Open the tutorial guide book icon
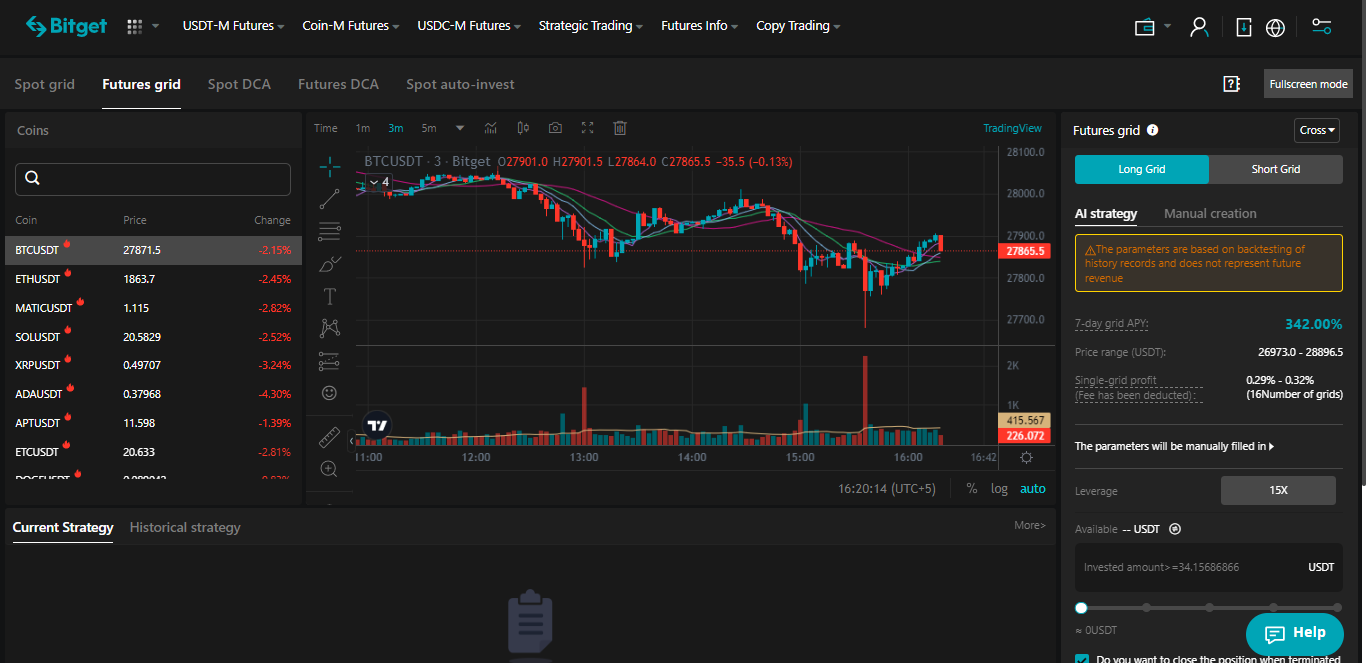This screenshot has width=1366, height=663. coord(1232,84)
